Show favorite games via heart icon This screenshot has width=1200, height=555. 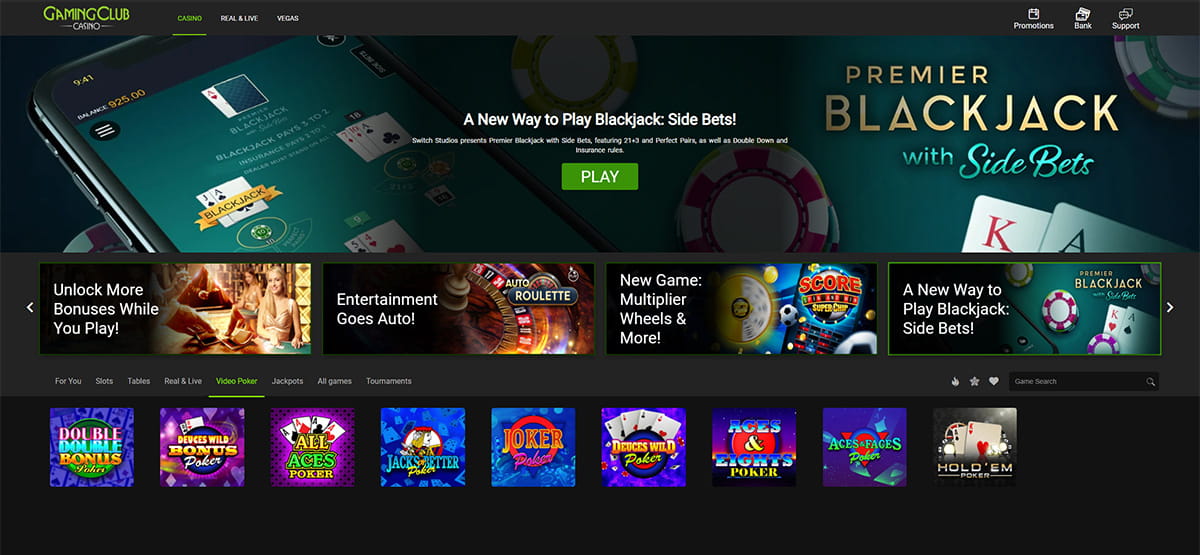click(x=994, y=381)
